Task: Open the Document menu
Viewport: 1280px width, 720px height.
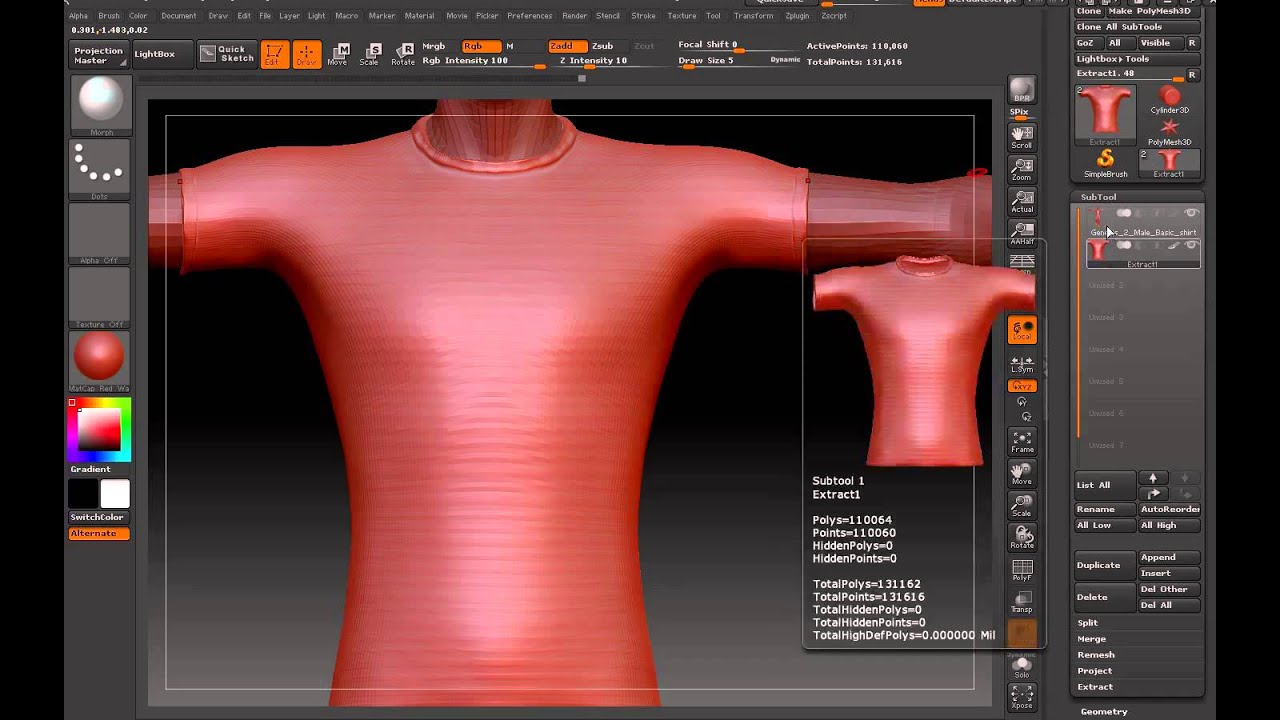Action: click(178, 16)
